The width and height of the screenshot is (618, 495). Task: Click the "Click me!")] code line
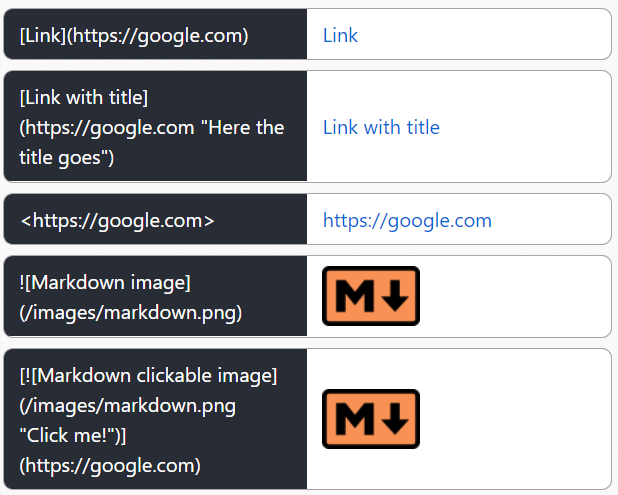pyautogui.click(x=73, y=436)
